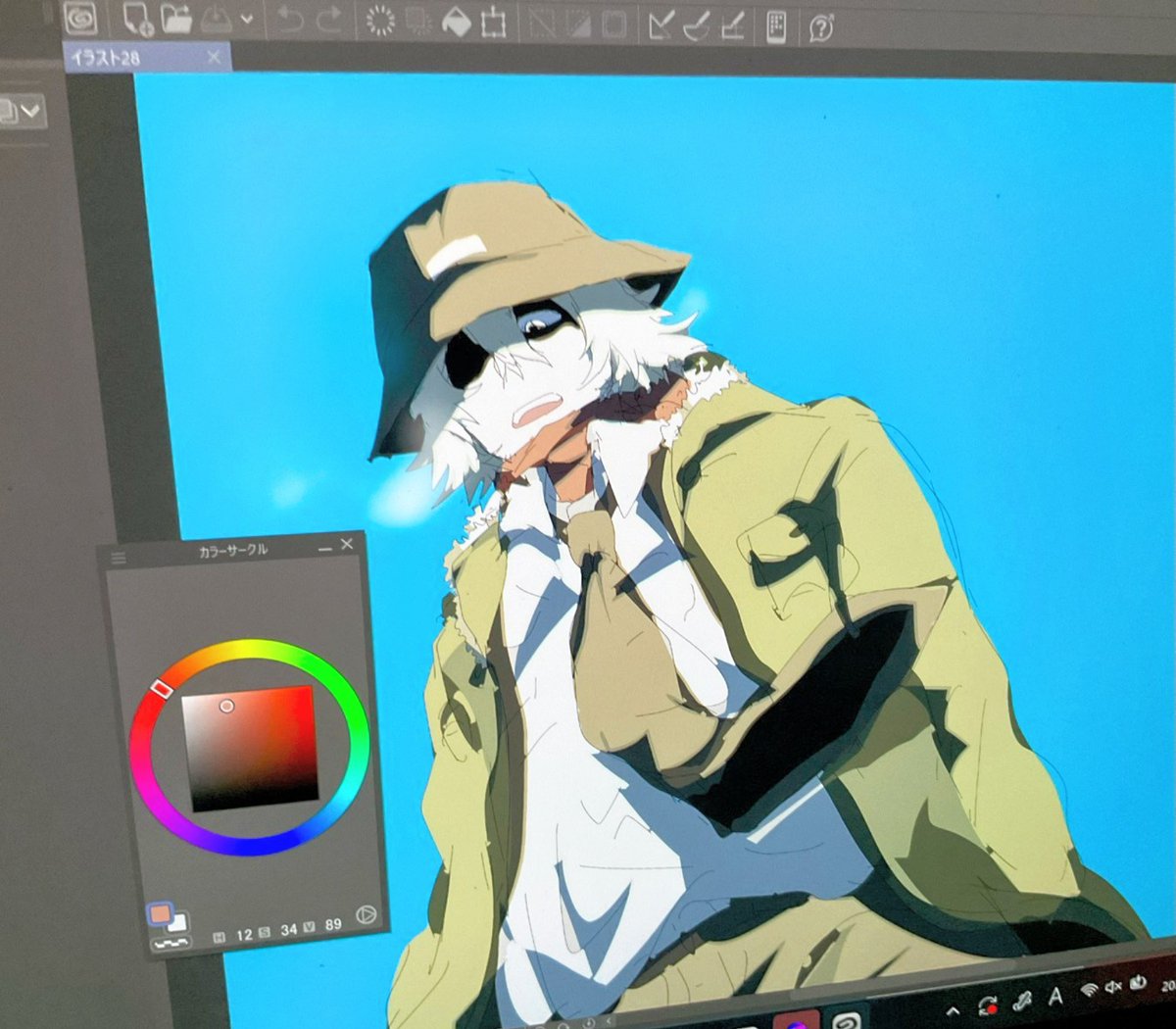The width and height of the screenshot is (1176, 1029).
Task: Open the left palette dropdown arrow
Action: [x=31, y=111]
